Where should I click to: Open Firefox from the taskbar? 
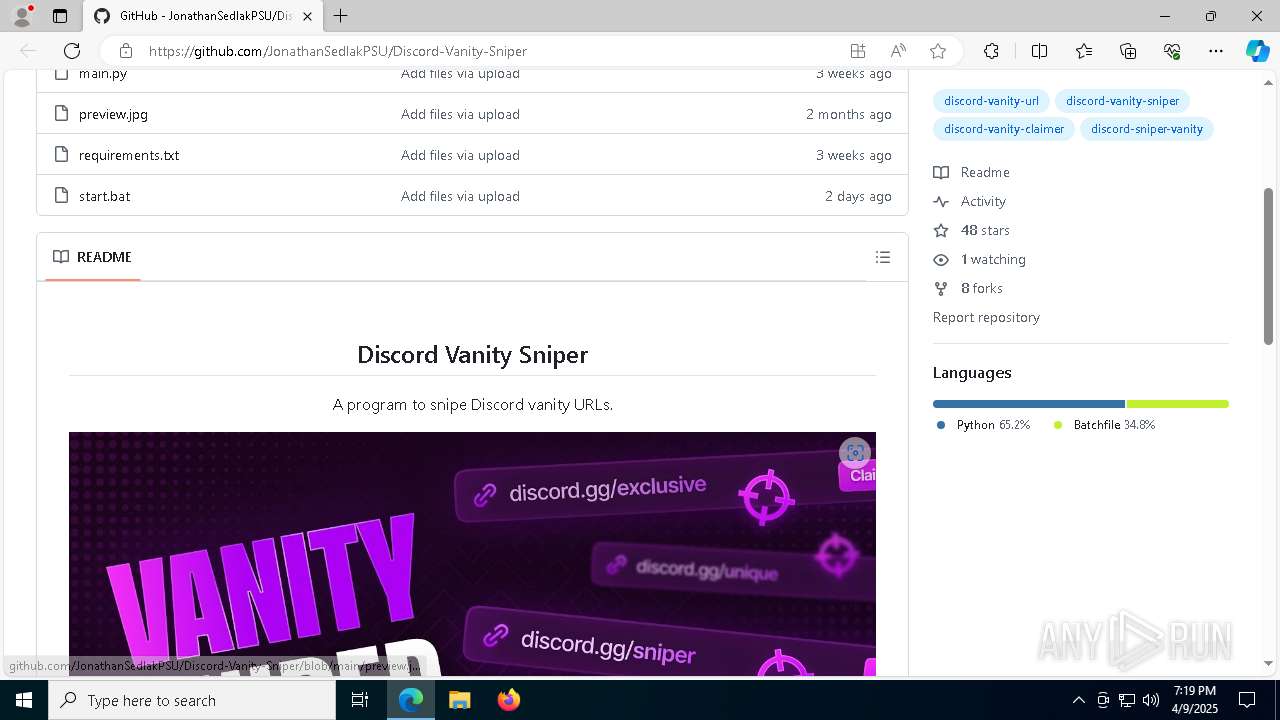tap(508, 700)
